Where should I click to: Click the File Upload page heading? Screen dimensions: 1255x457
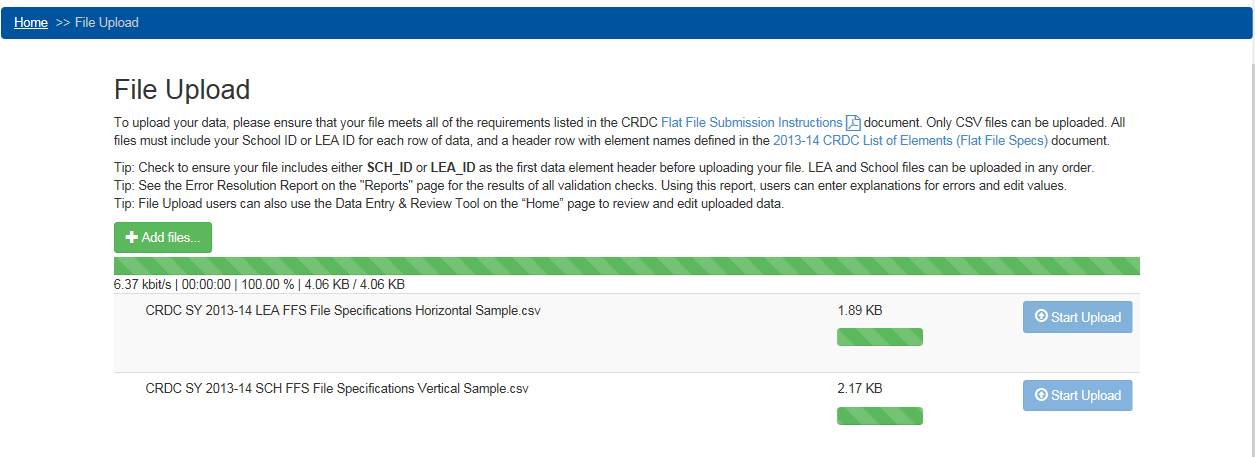[182, 89]
